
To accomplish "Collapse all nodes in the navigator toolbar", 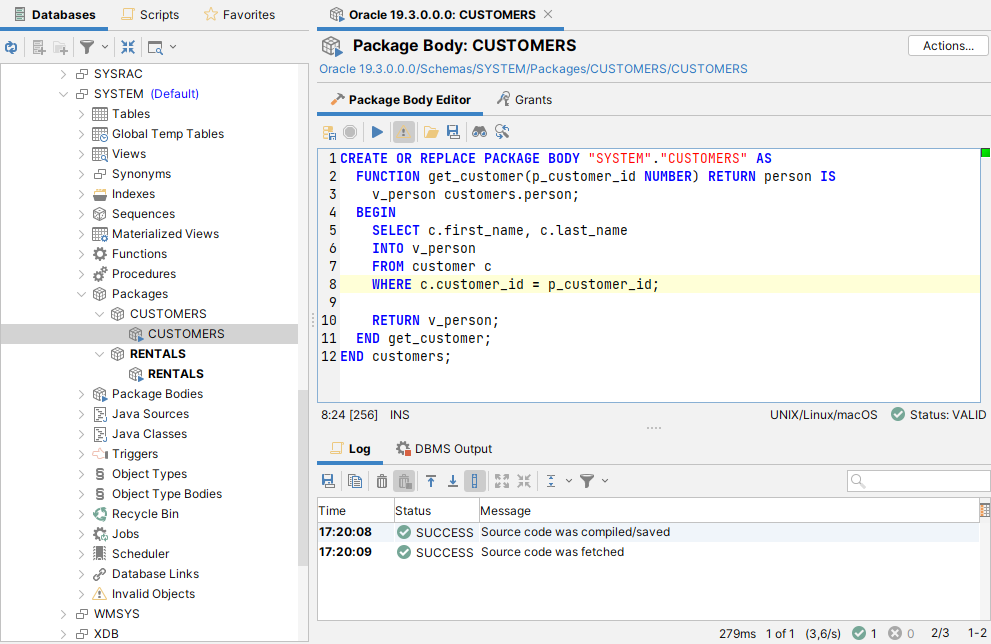I will coord(127,46).
